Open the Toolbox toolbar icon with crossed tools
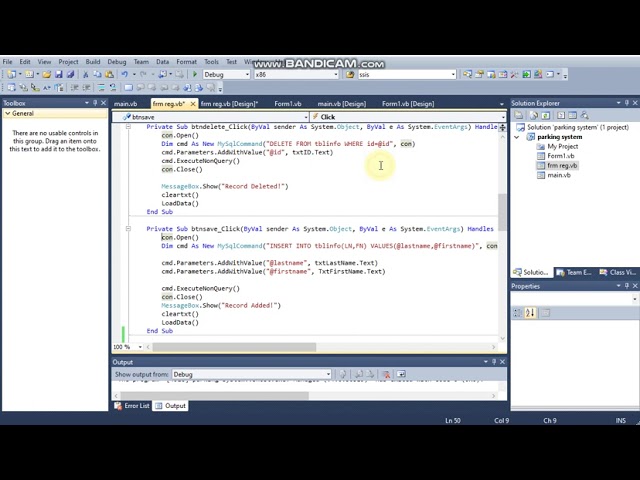This screenshot has height=480, width=640. [x=514, y=75]
